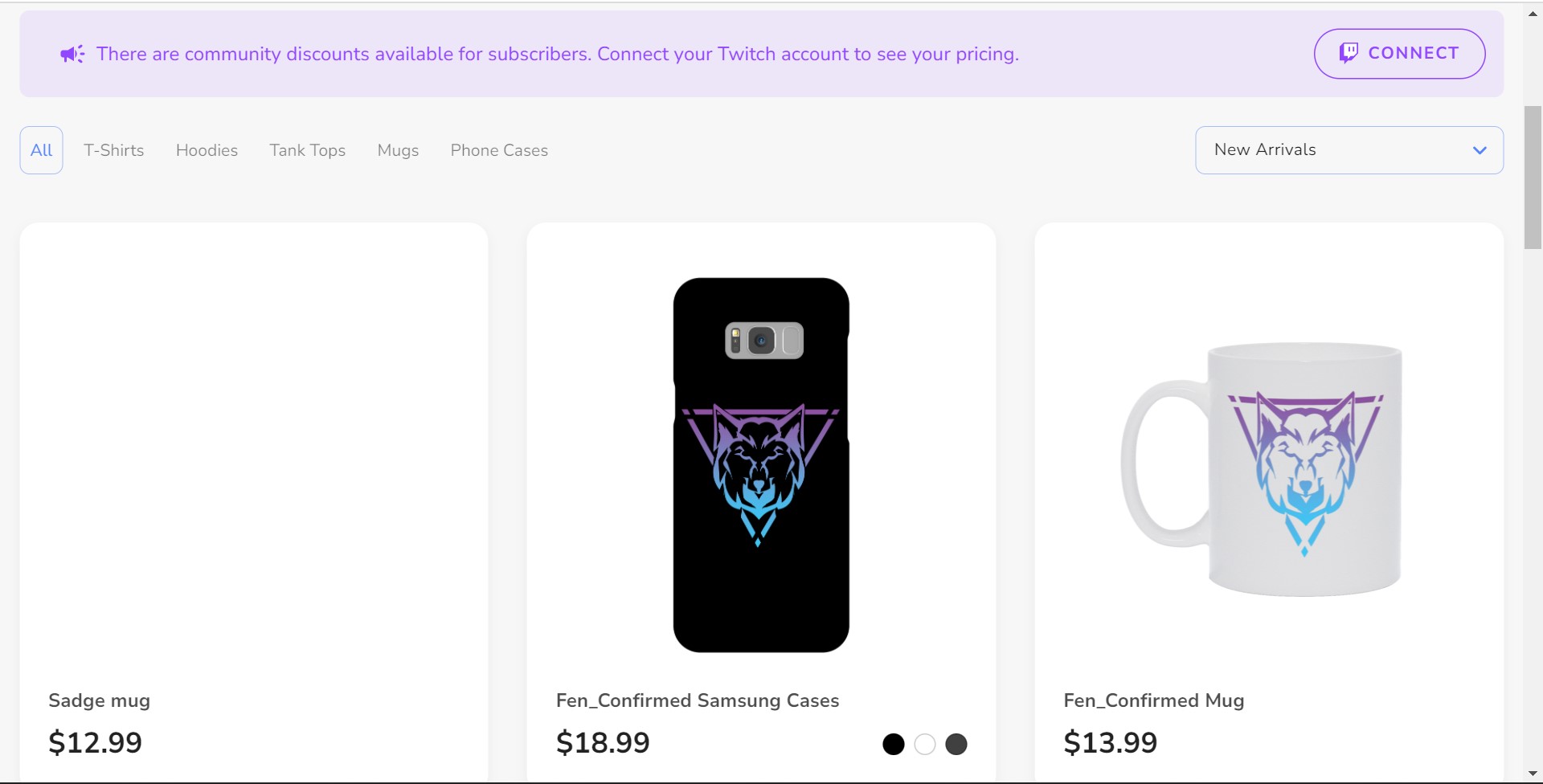Click the sort dropdown chevron arrow
Viewport: 1543px width, 784px height.
pos(1480,150)
